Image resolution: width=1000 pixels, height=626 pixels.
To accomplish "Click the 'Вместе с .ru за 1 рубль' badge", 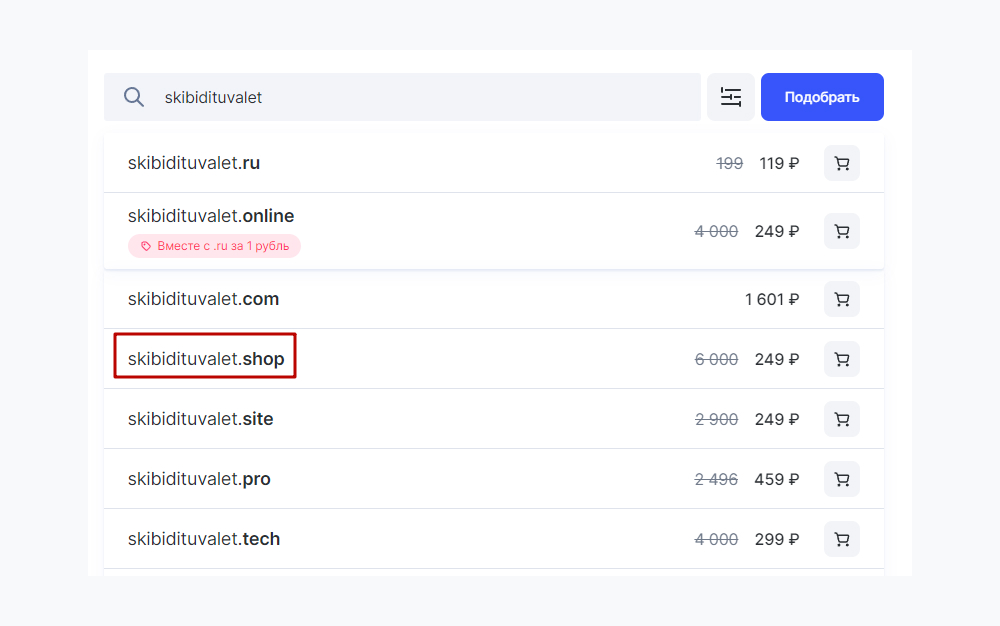I will 214,245.
